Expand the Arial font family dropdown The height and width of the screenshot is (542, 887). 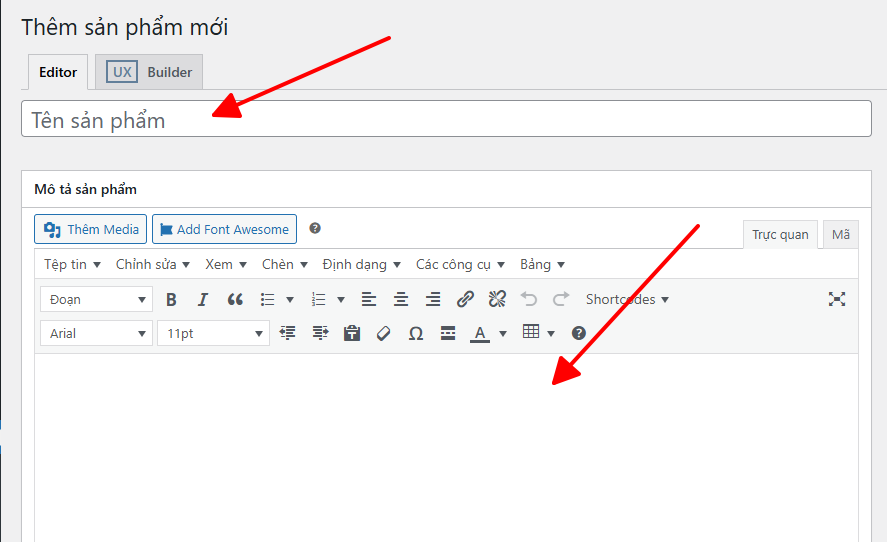pos(96,333)
